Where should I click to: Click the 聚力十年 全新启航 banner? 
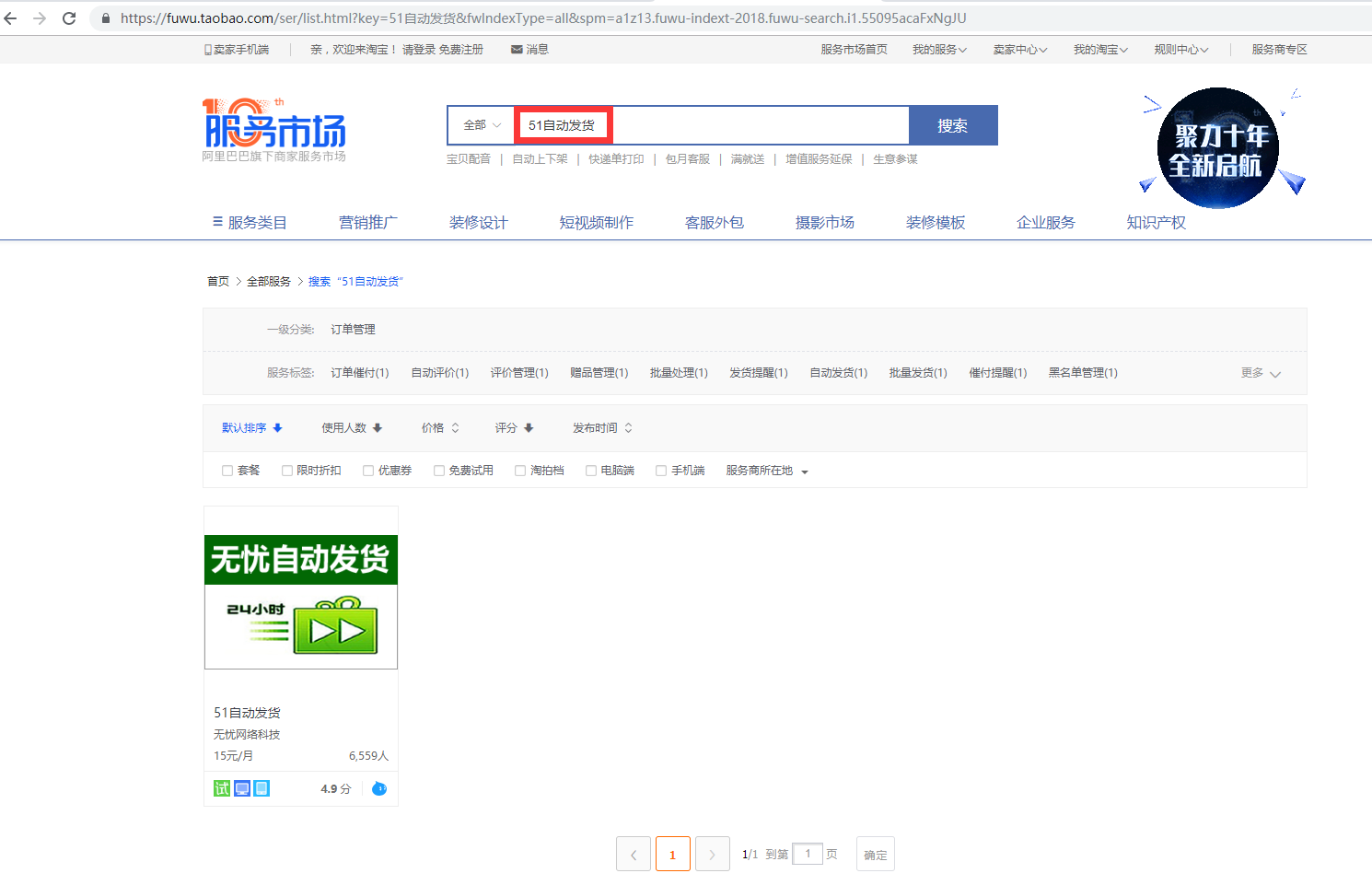point(1221,146)
